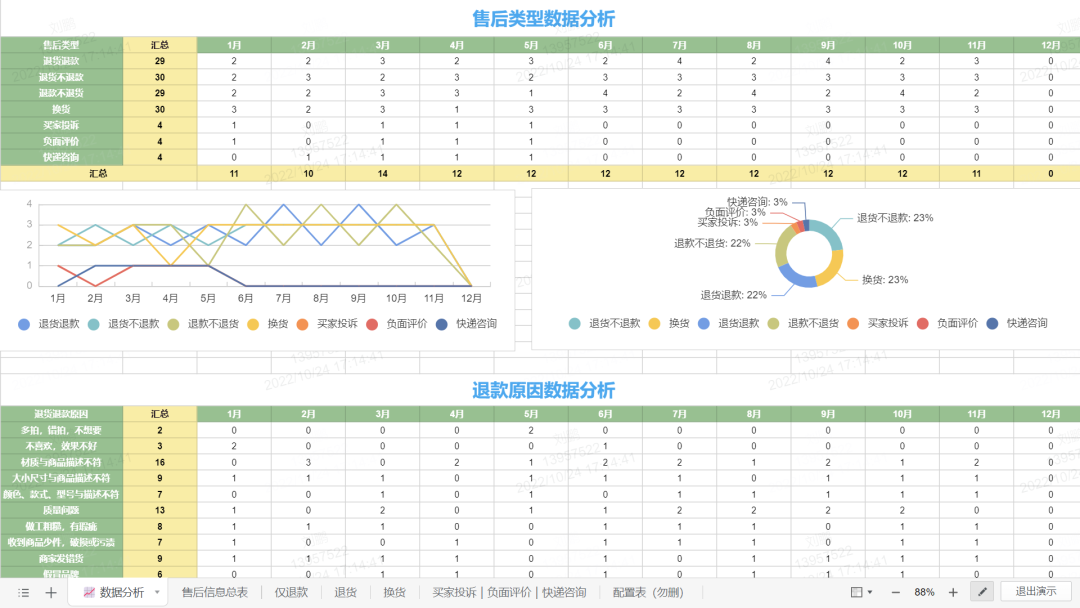The height and width of the screenshot is (608, 1080).
Task: Toggle 退货不退款 series in line chart legend
Action: [x=124, y=324]
